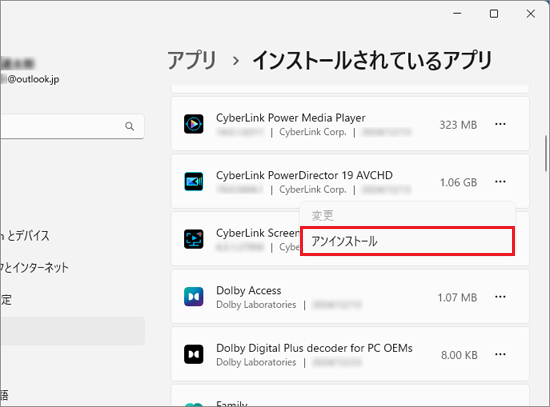Click the Dolby Digital Plus decoder icon
550x407 pixels.
[x=194, y=354]
